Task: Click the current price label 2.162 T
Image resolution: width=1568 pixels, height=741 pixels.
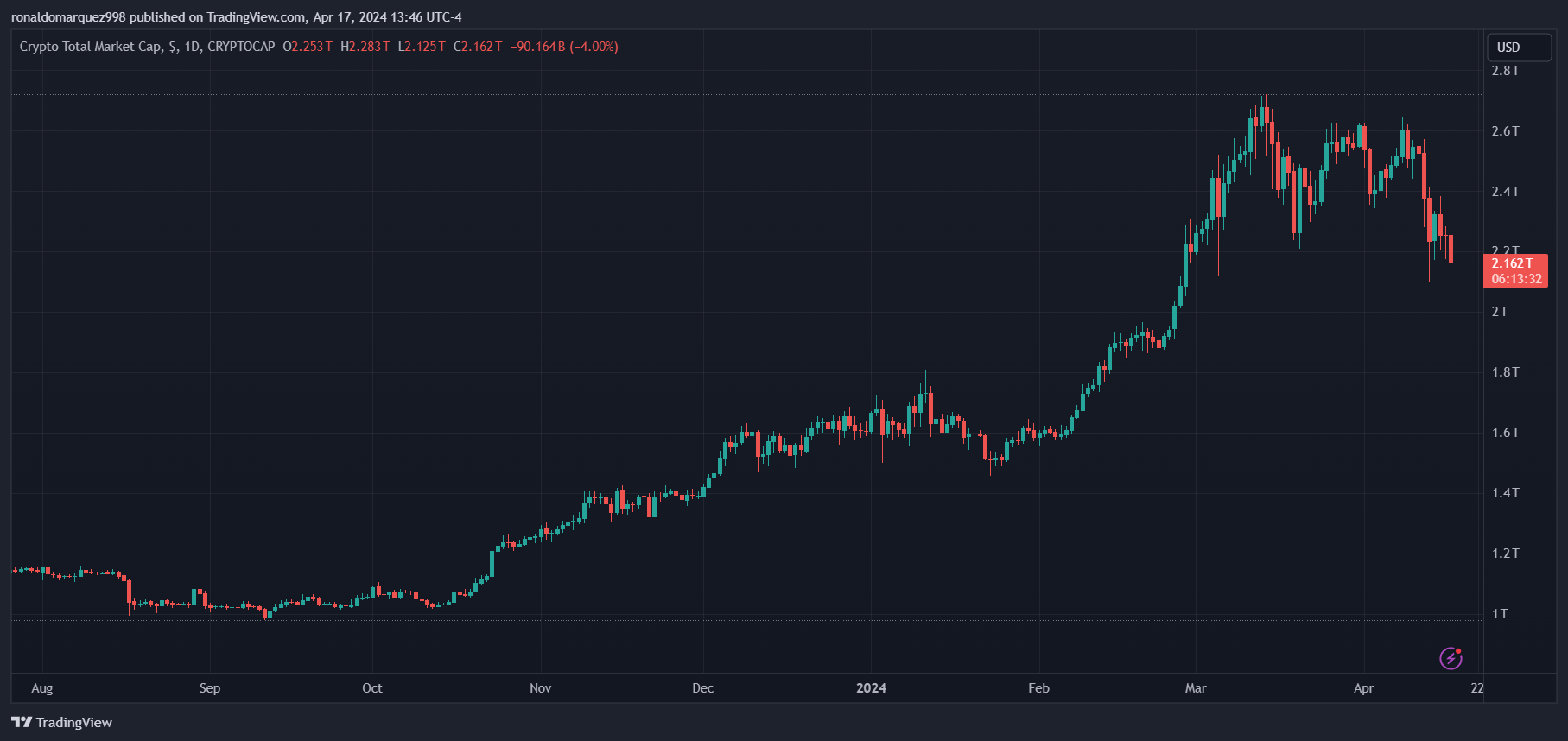Action: pos(1512,263)
